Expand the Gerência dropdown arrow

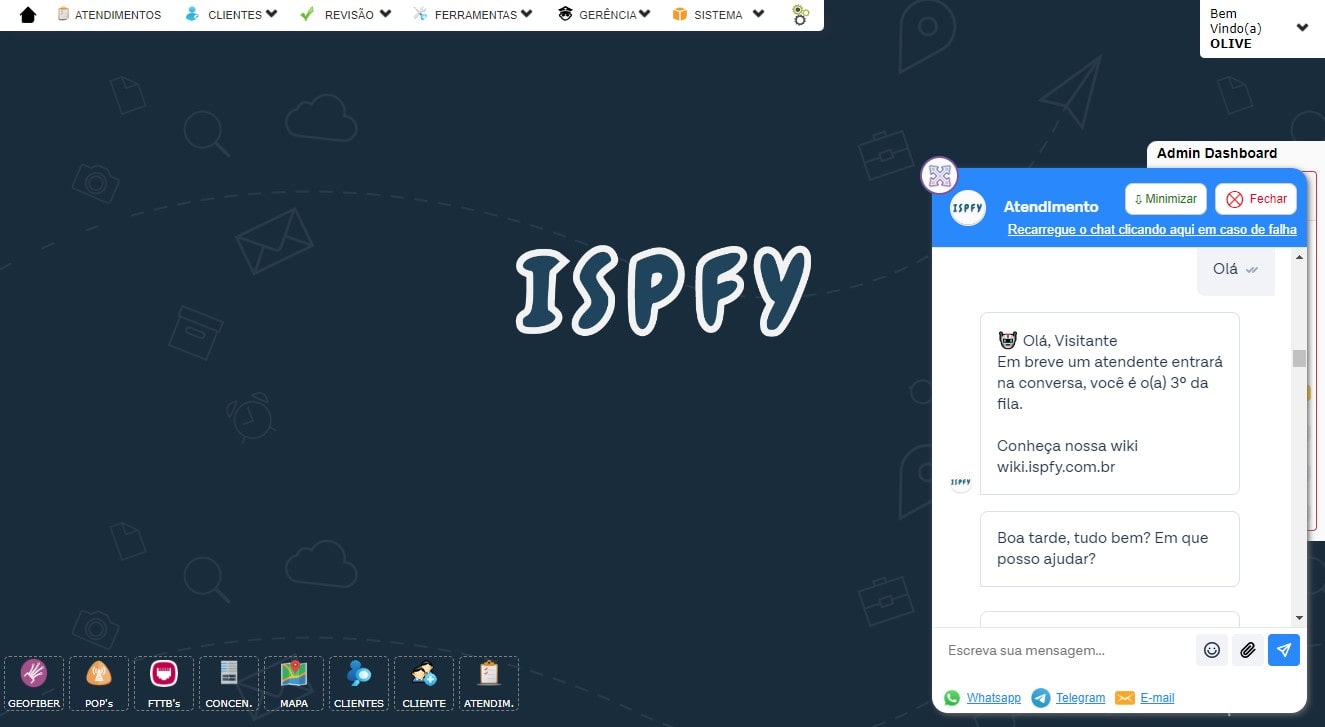point(644,14)
